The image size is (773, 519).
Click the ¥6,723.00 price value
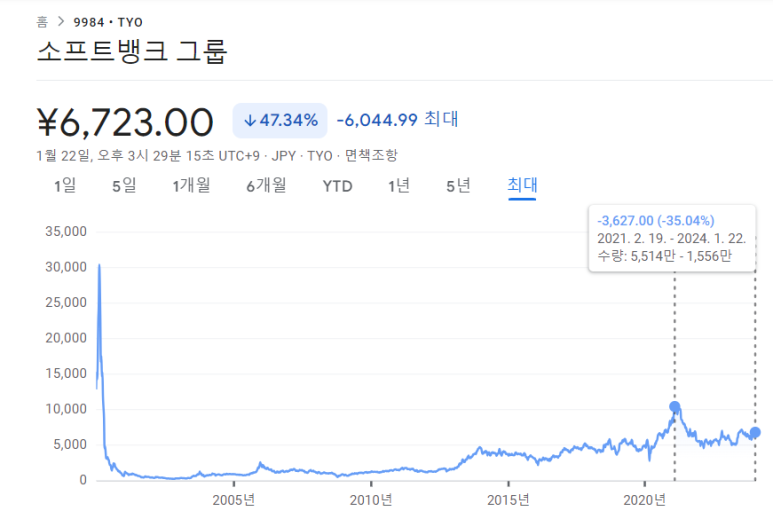click(x=125, y=122)
